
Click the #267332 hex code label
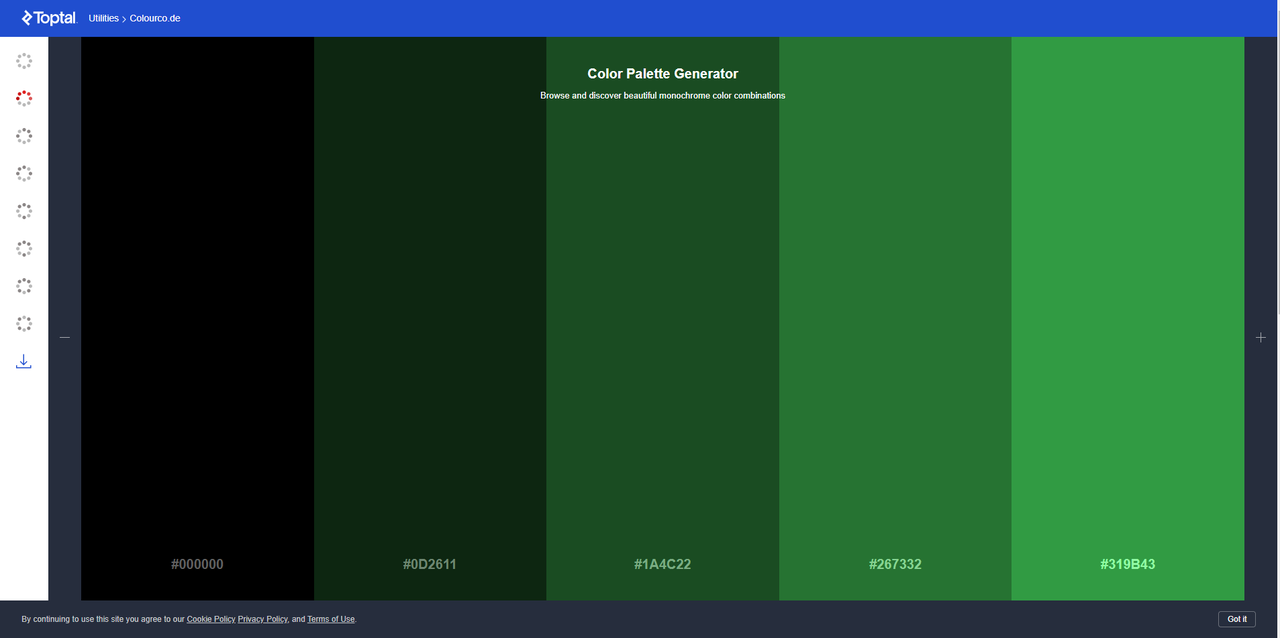[x=895, y=564]
